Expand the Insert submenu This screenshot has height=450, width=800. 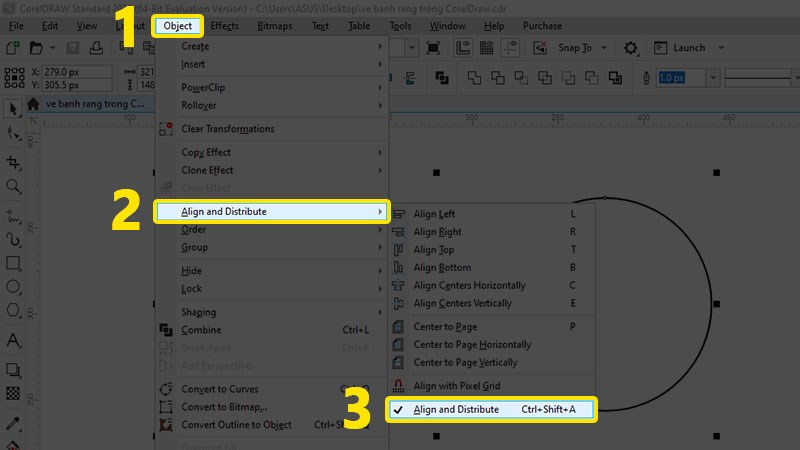[x=272, y=64]
